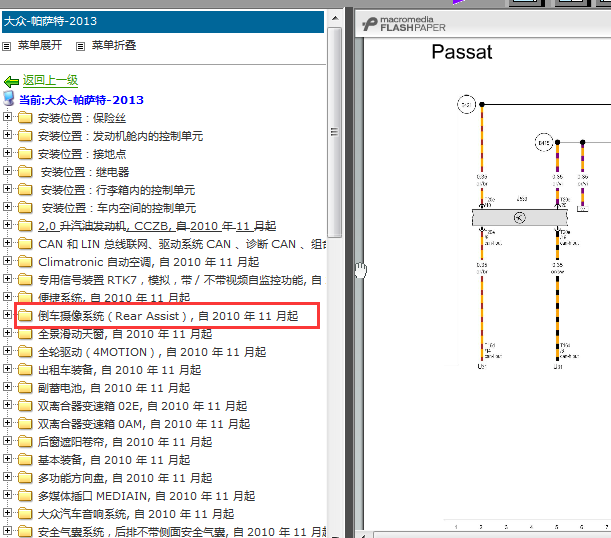This screenshot has height=538, width=611.
Task: Click the folder icon for 安装位置：接地点
Action: pyautogui.click(x=25, y=153)
